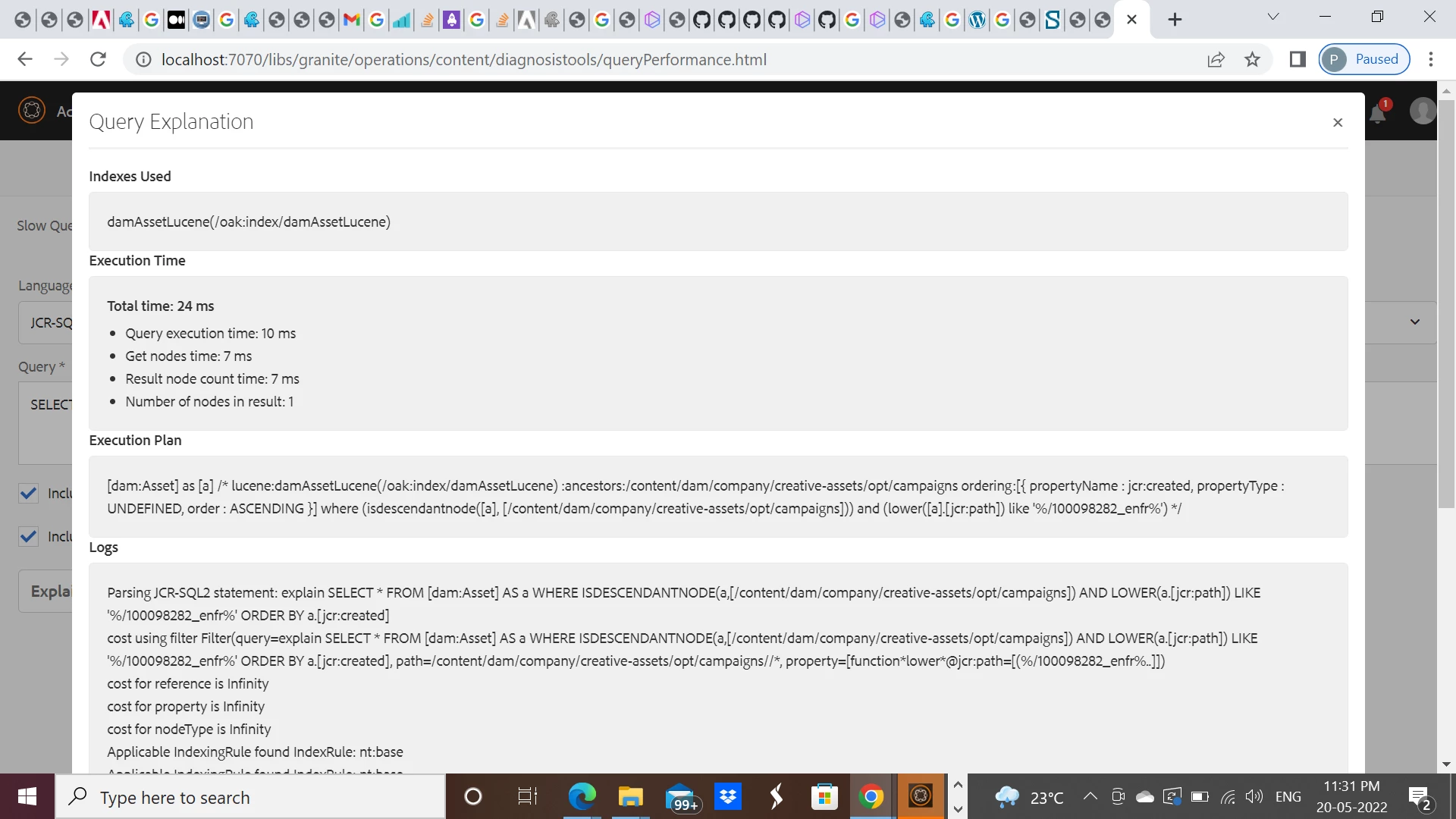Open a new browser tab
Image resolution: width=1456 pixels, height=819 pixels.
click(x=1175, y=20)
